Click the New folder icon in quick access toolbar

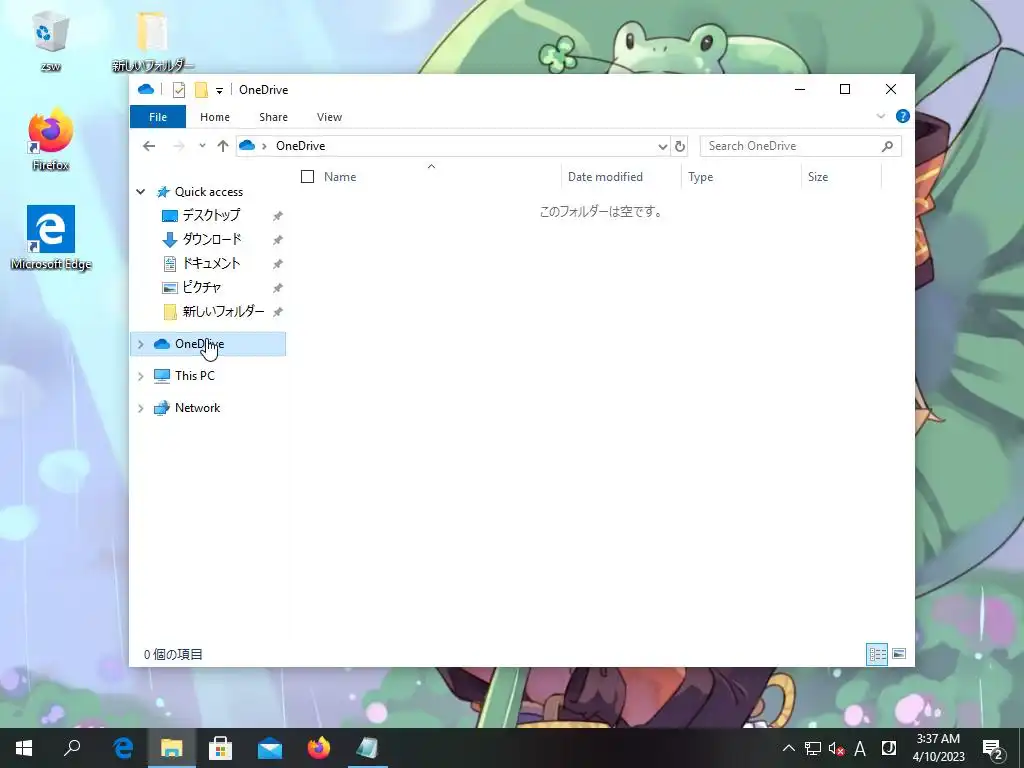tap(201, 89)
